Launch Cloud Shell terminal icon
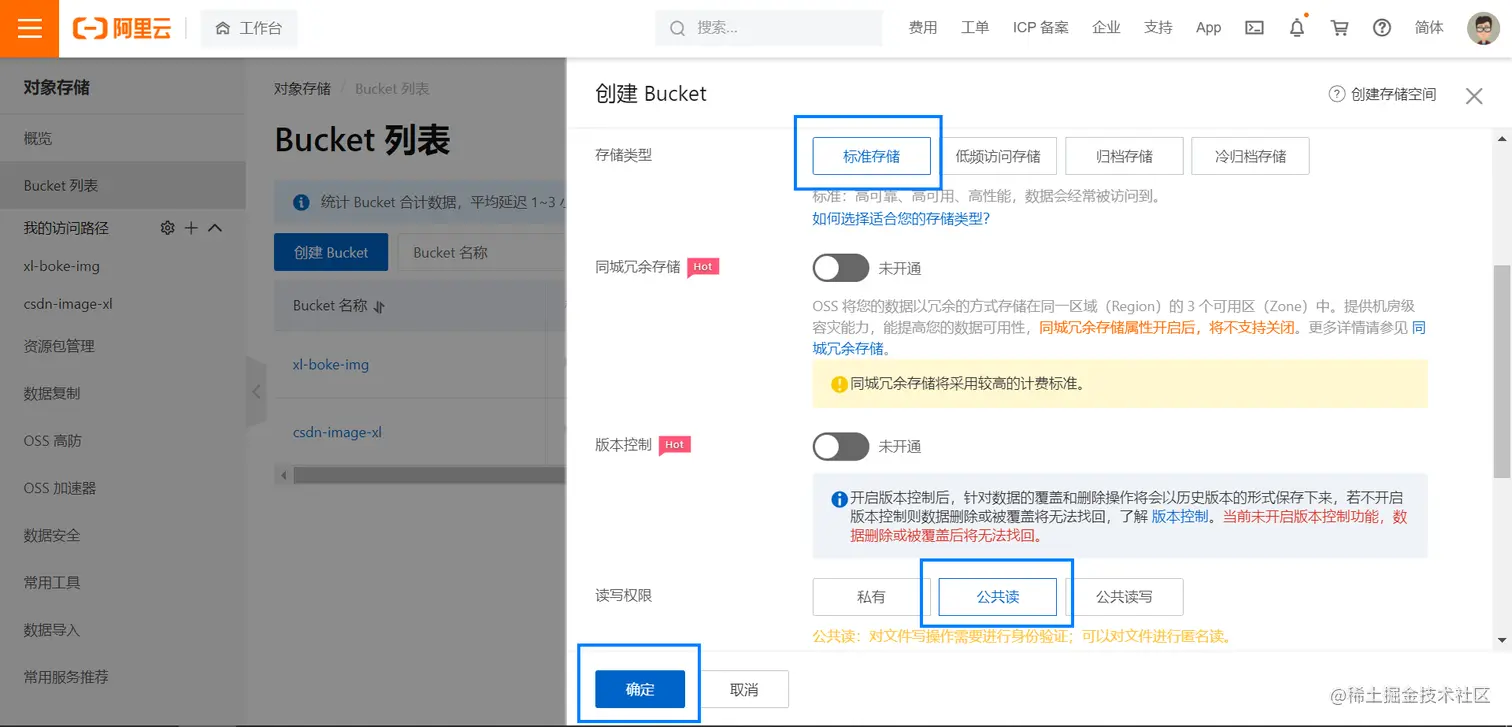1512x727 pixels. tap(1254, 28)
